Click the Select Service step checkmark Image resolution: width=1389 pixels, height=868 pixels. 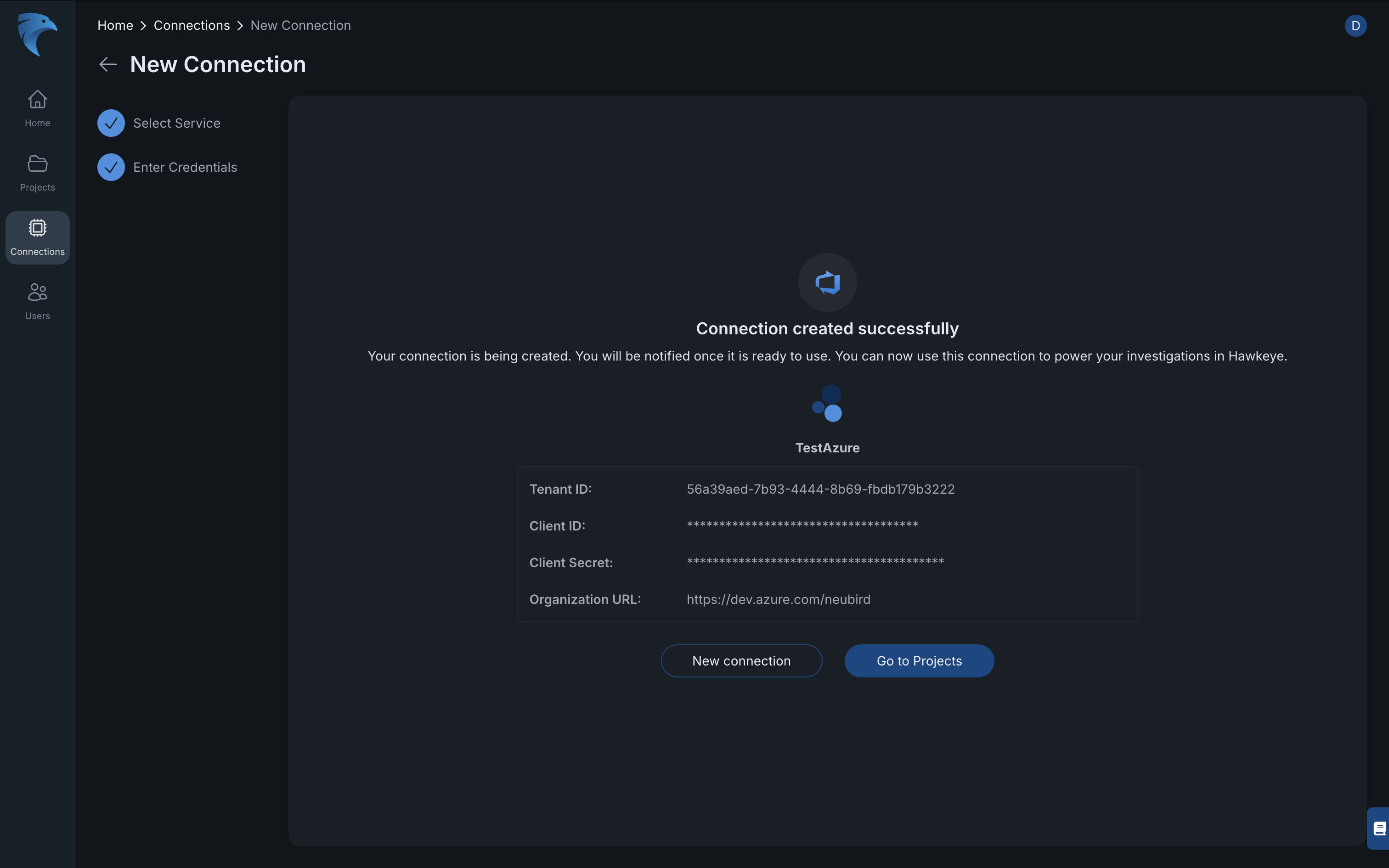(111, 122)
